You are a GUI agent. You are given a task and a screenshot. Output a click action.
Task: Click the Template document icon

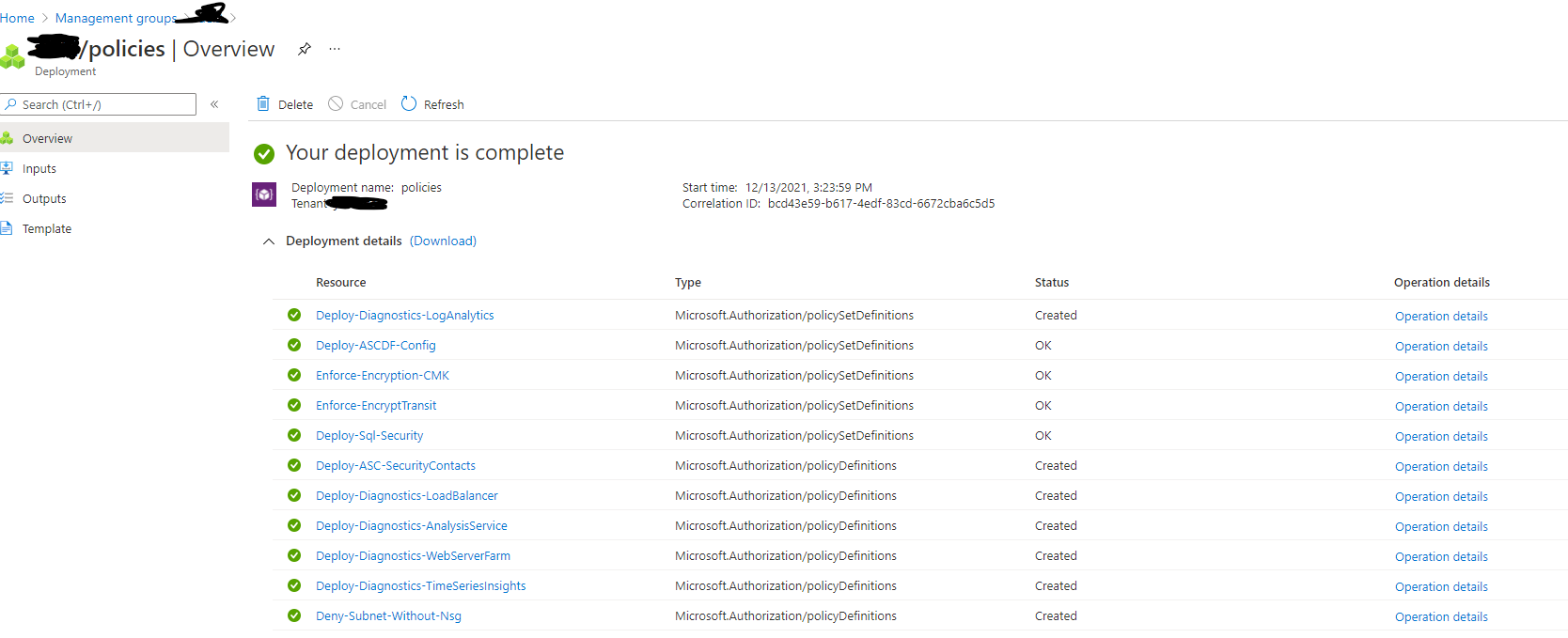[x=7, y=228]
